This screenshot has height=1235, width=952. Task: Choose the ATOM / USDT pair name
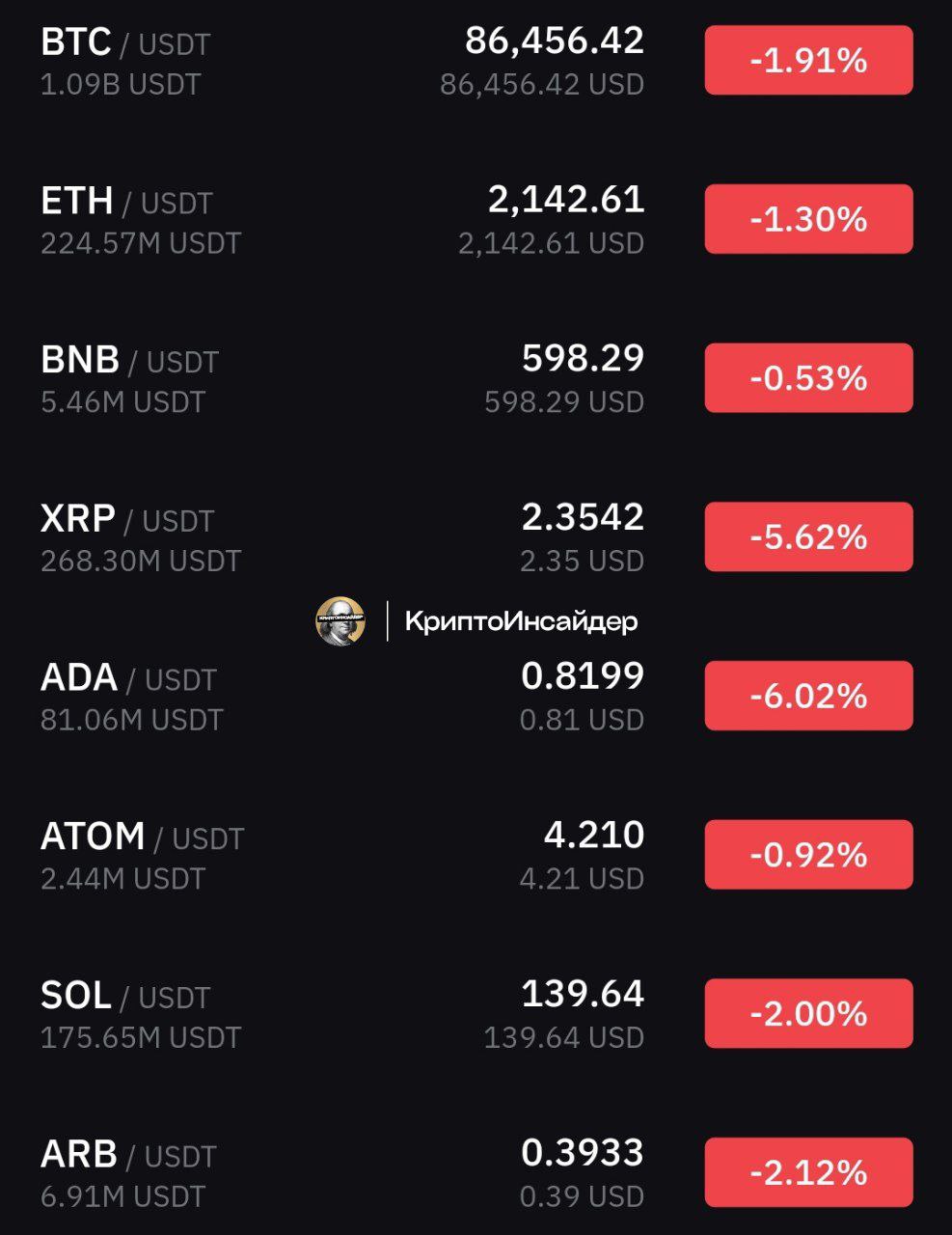click(x=142, y=837)
